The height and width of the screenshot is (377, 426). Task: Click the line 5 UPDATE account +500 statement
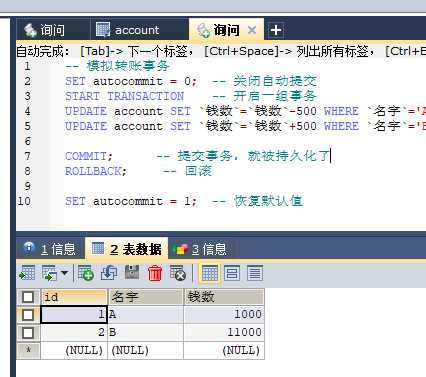245,126
